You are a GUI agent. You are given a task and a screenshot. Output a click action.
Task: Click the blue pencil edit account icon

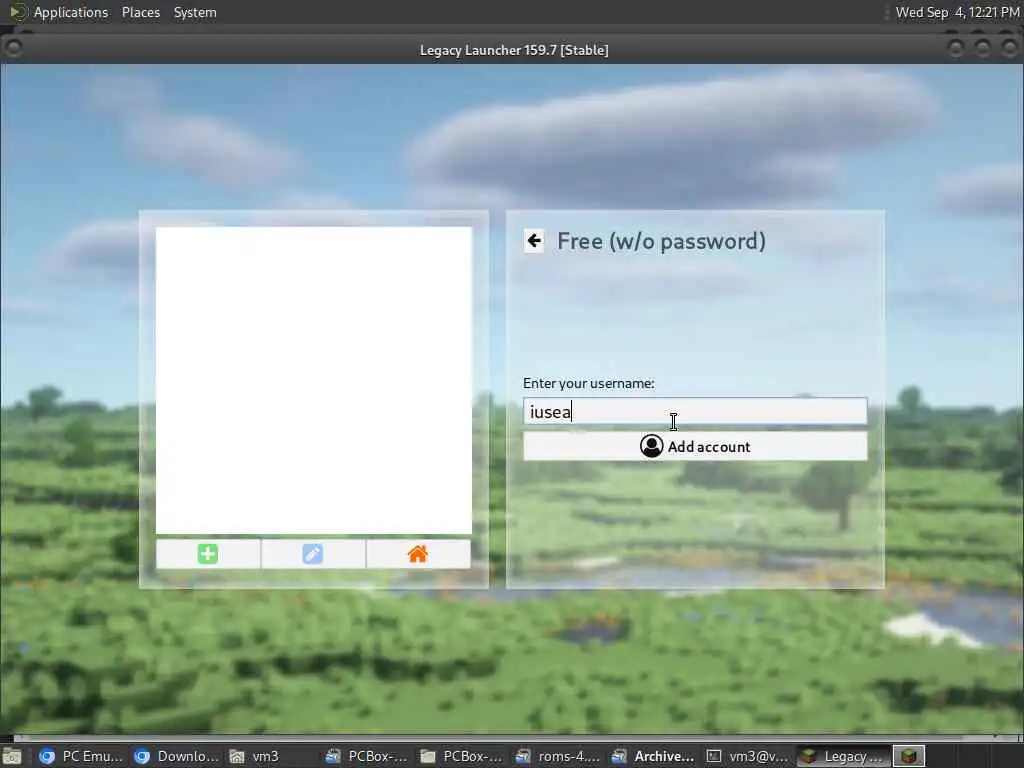[x=313, y=554]
